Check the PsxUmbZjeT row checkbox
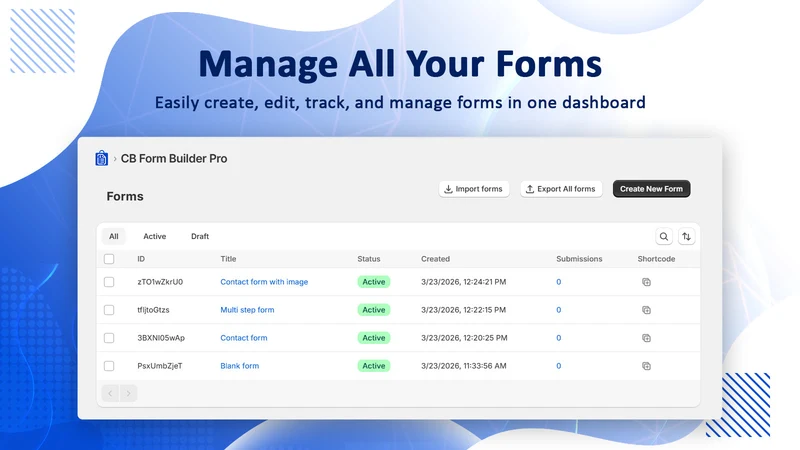The width and height of the screenshot is (800, 450). coord(109,366)
